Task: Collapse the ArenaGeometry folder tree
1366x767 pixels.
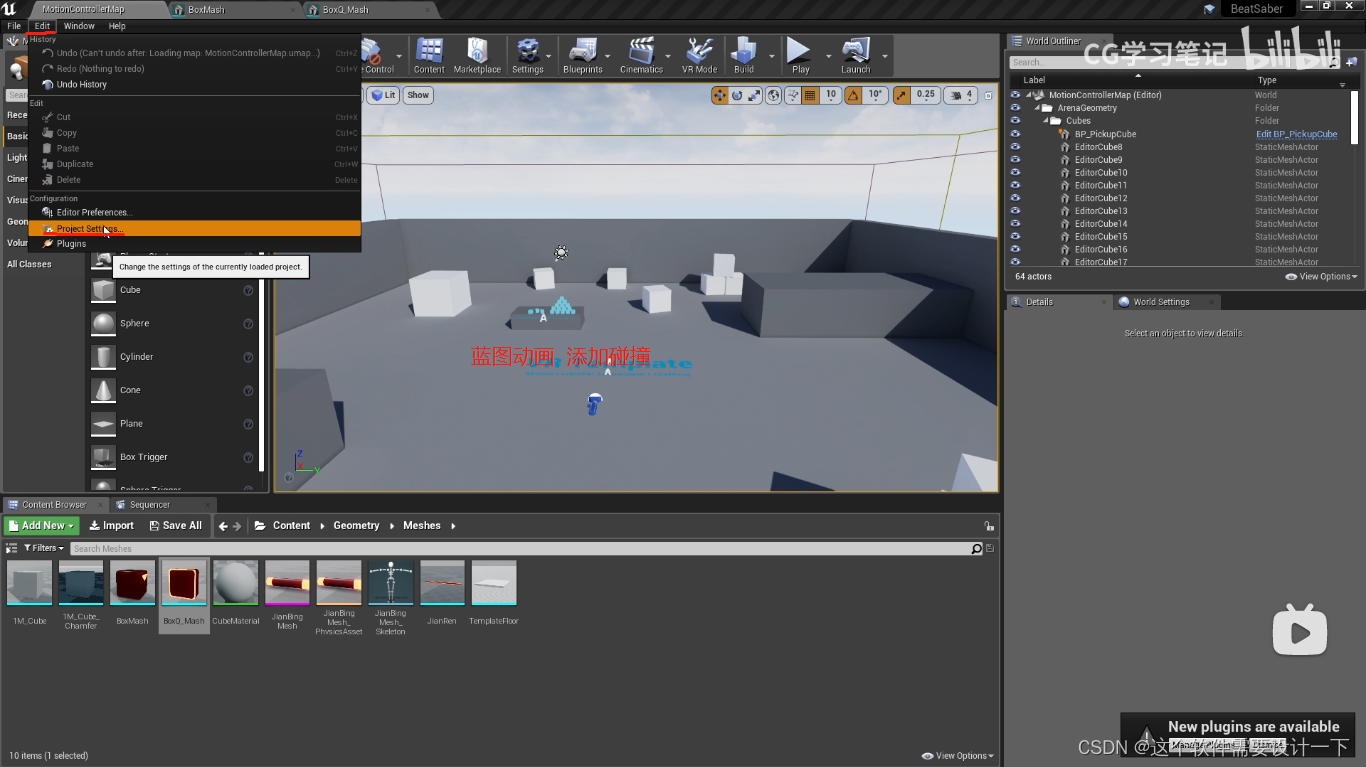Action: point(1037,108)
